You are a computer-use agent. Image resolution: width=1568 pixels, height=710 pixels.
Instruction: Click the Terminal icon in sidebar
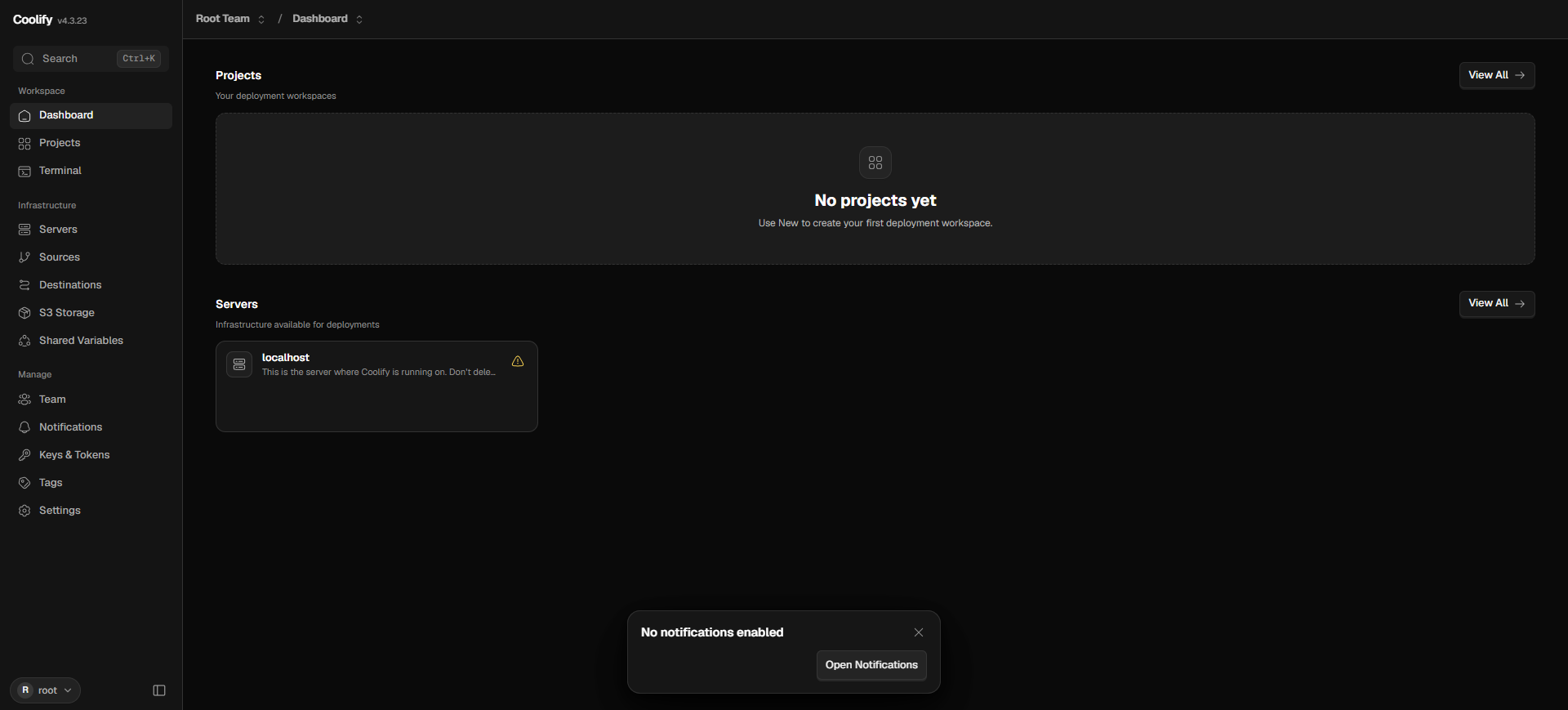click(24, 172)
